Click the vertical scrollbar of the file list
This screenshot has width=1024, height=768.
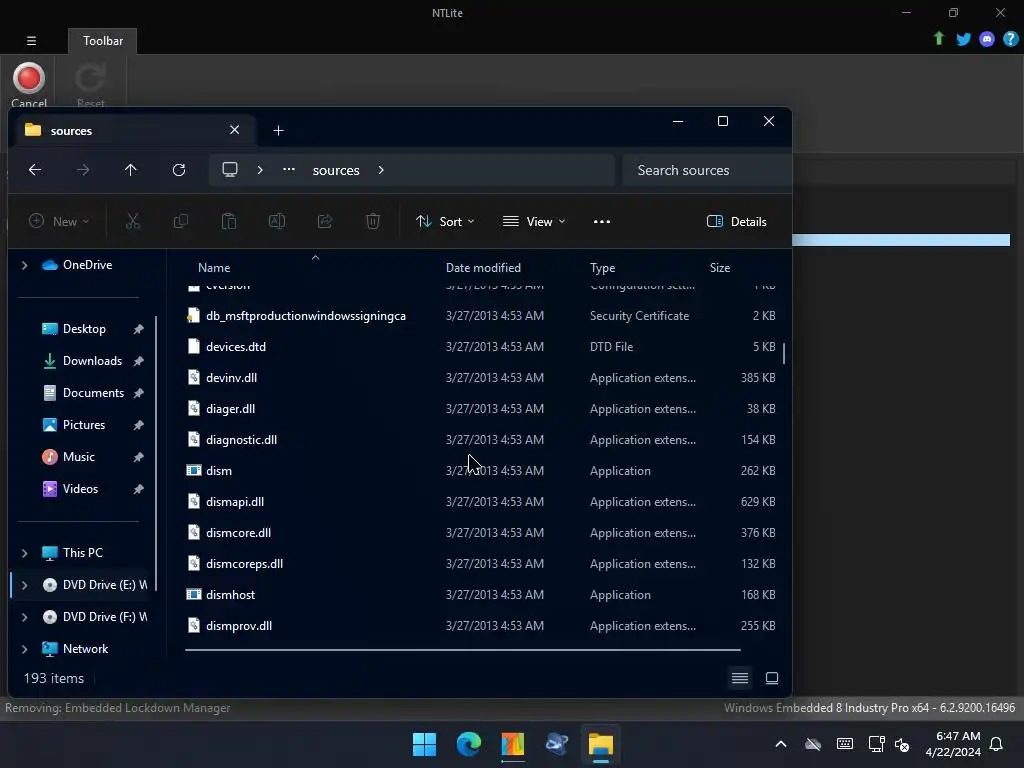click(784, 353)
